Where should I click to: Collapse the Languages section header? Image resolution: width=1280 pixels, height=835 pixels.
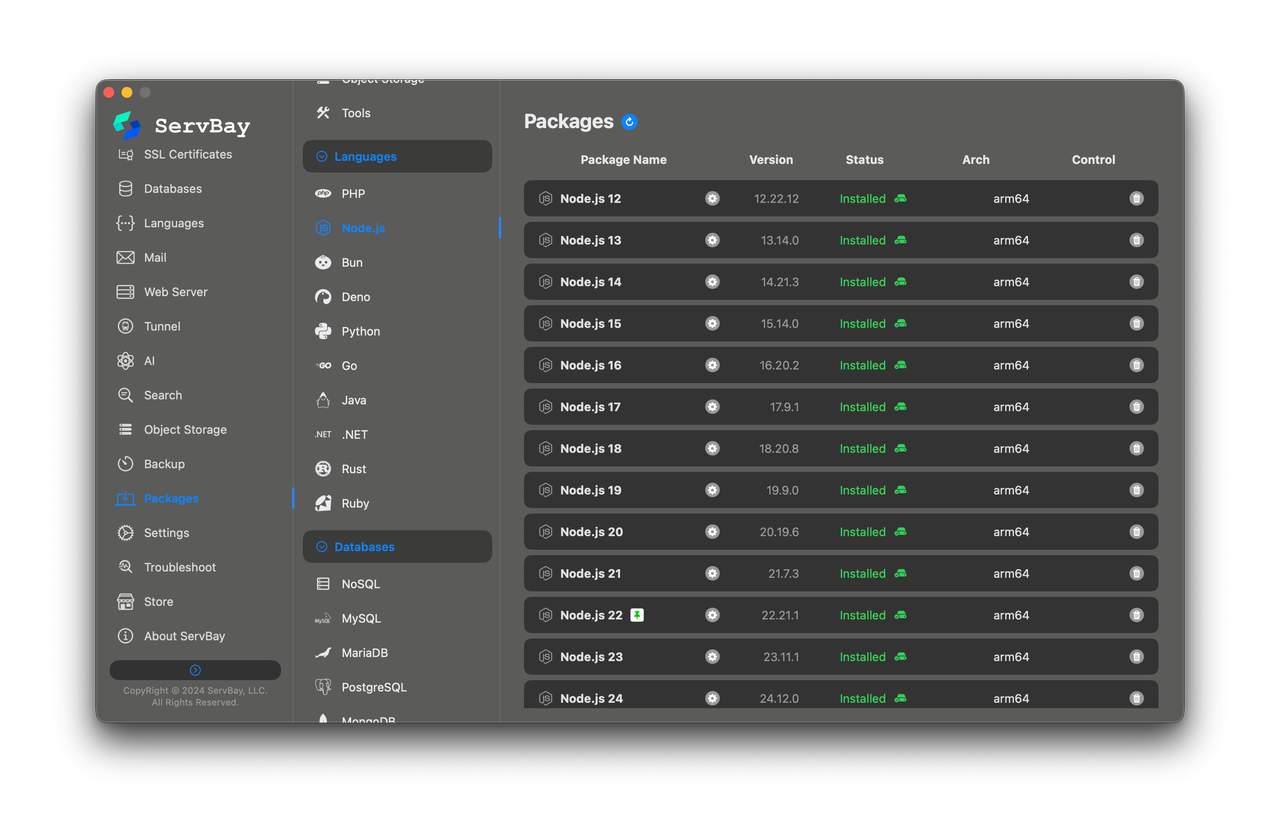(397, 156)
